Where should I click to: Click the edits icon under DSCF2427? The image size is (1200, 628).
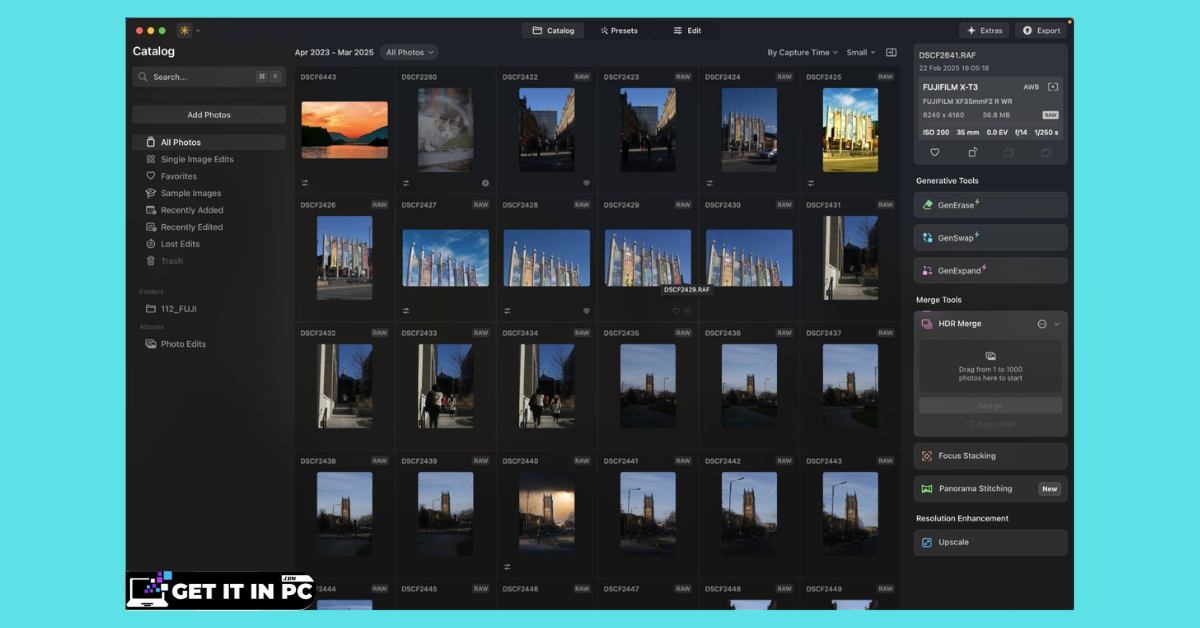(x=406, y=311)
